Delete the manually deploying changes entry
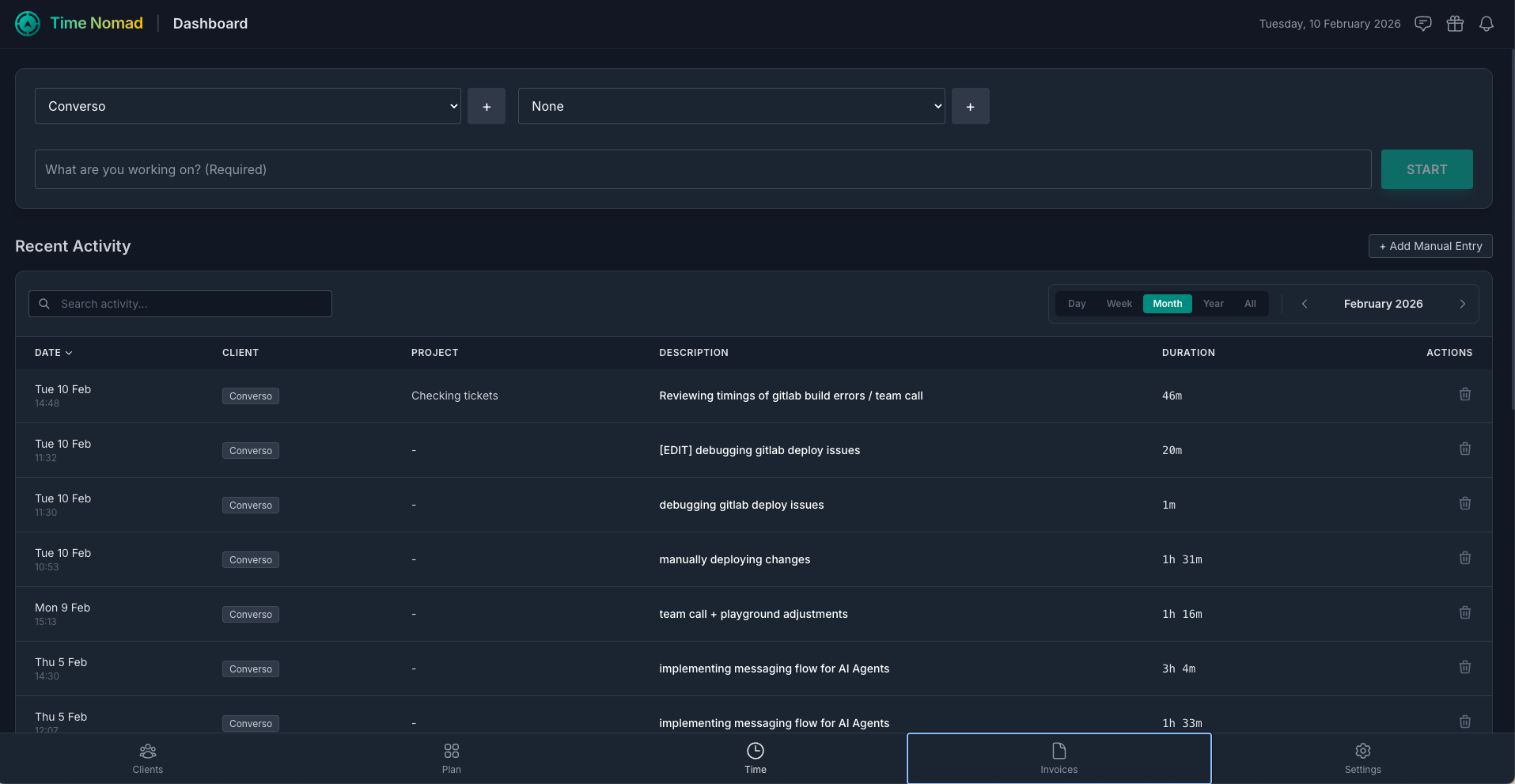1515x784 pixels. click(x=1465, y=558)
